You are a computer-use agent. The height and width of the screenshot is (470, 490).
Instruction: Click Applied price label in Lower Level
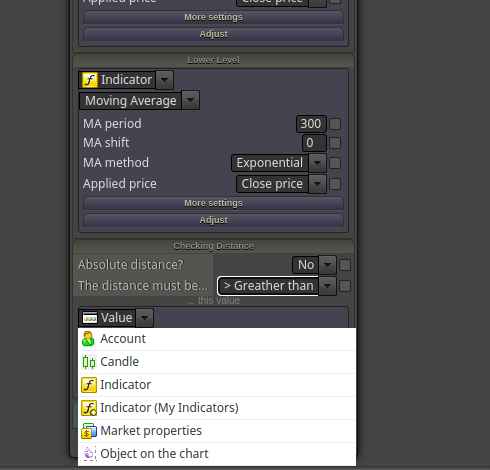point(120,184)
